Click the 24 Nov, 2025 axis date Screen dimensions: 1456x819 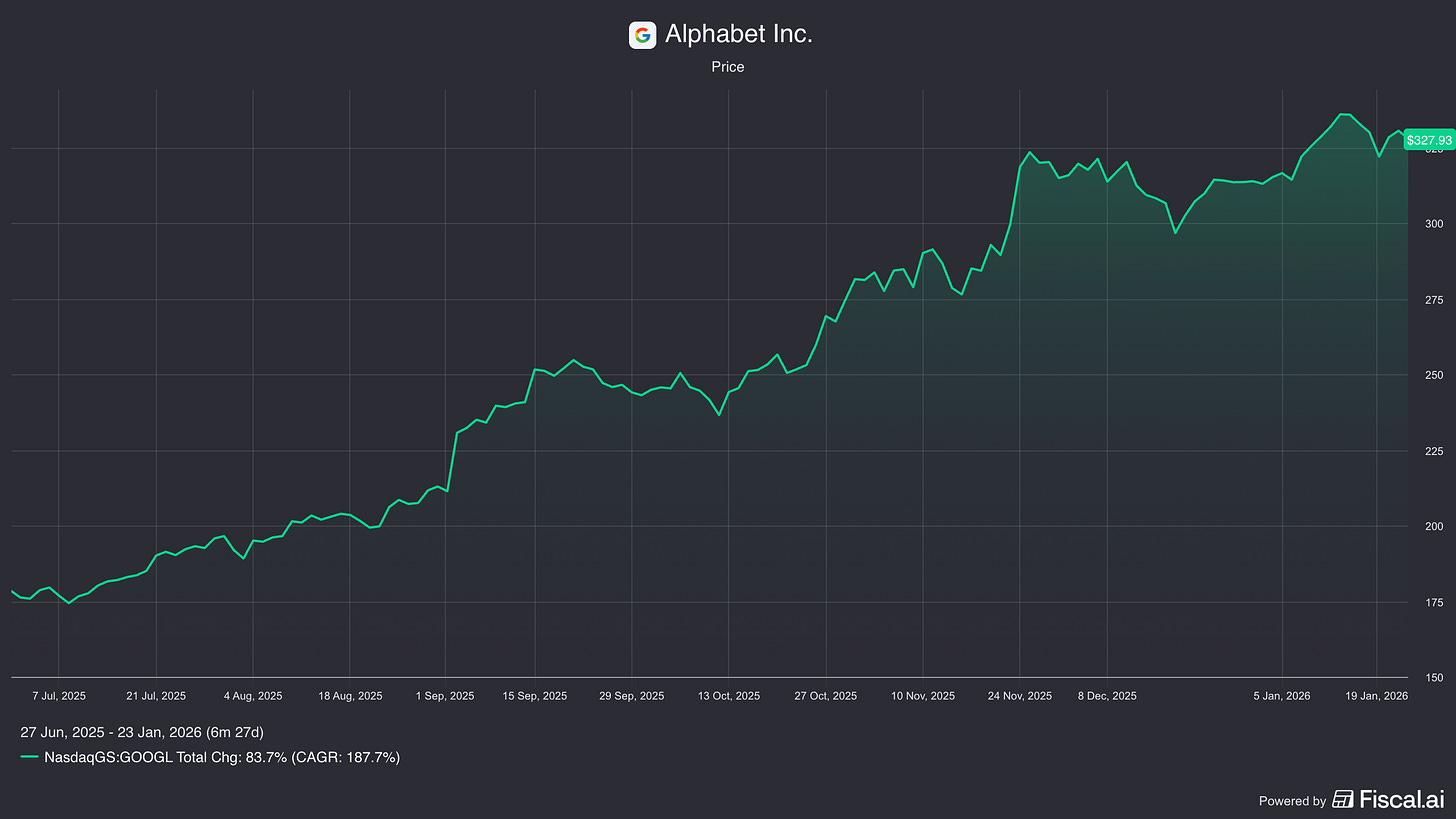[x=1019, y=695]
